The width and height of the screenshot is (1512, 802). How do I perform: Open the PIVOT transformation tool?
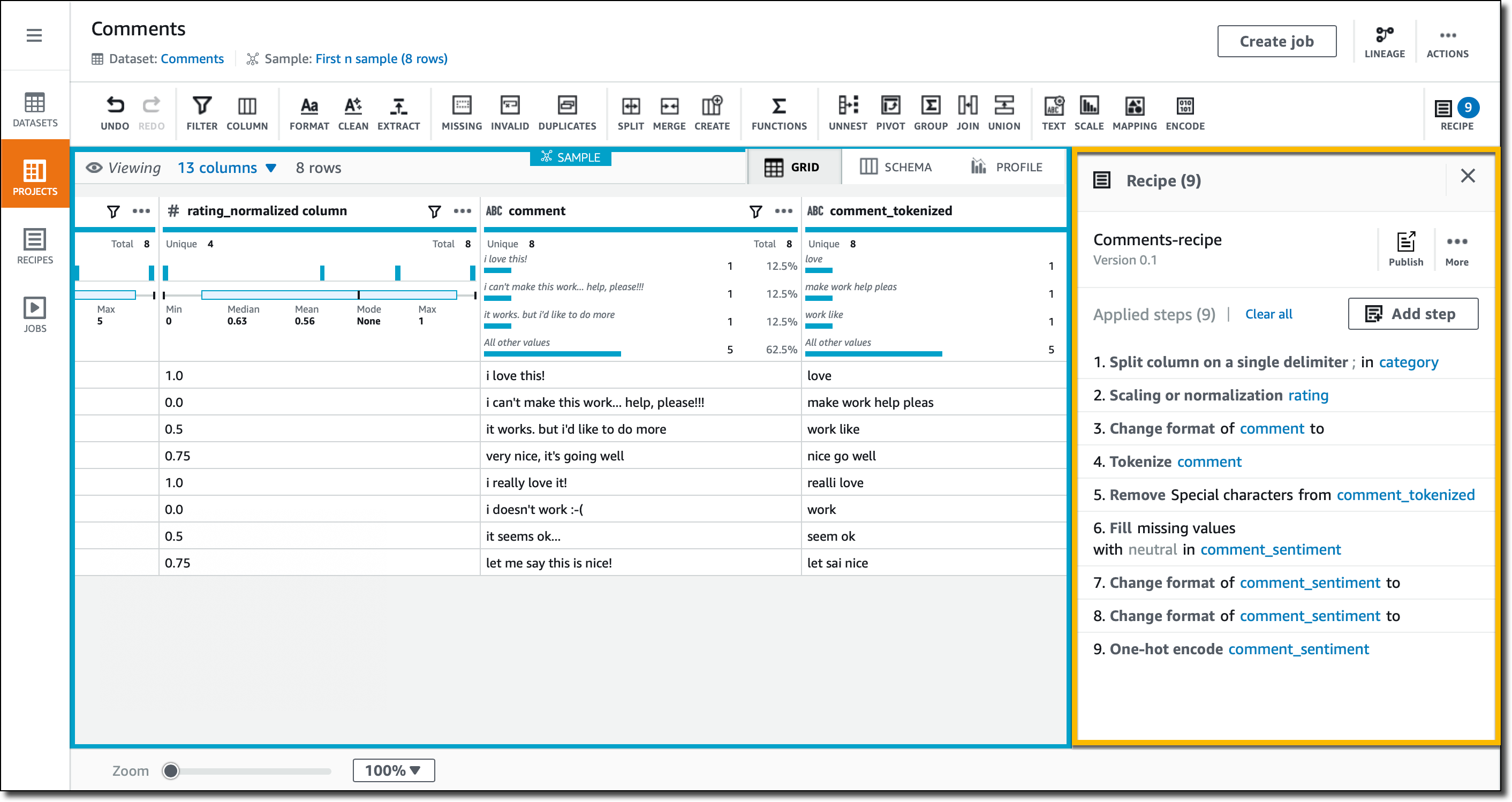(x=890, y=113)
